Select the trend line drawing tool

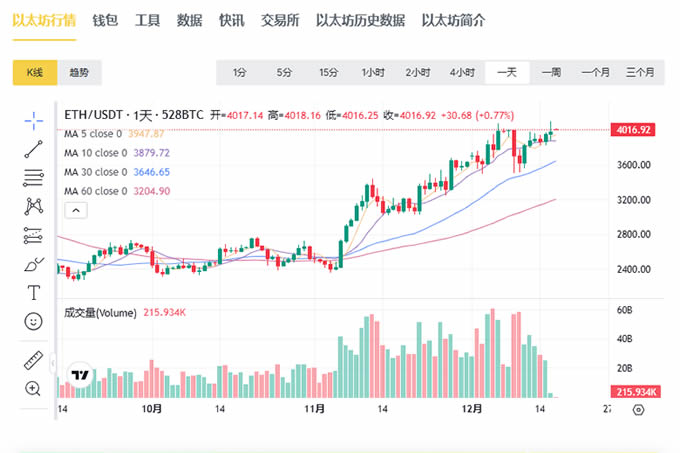coord(34,150)
